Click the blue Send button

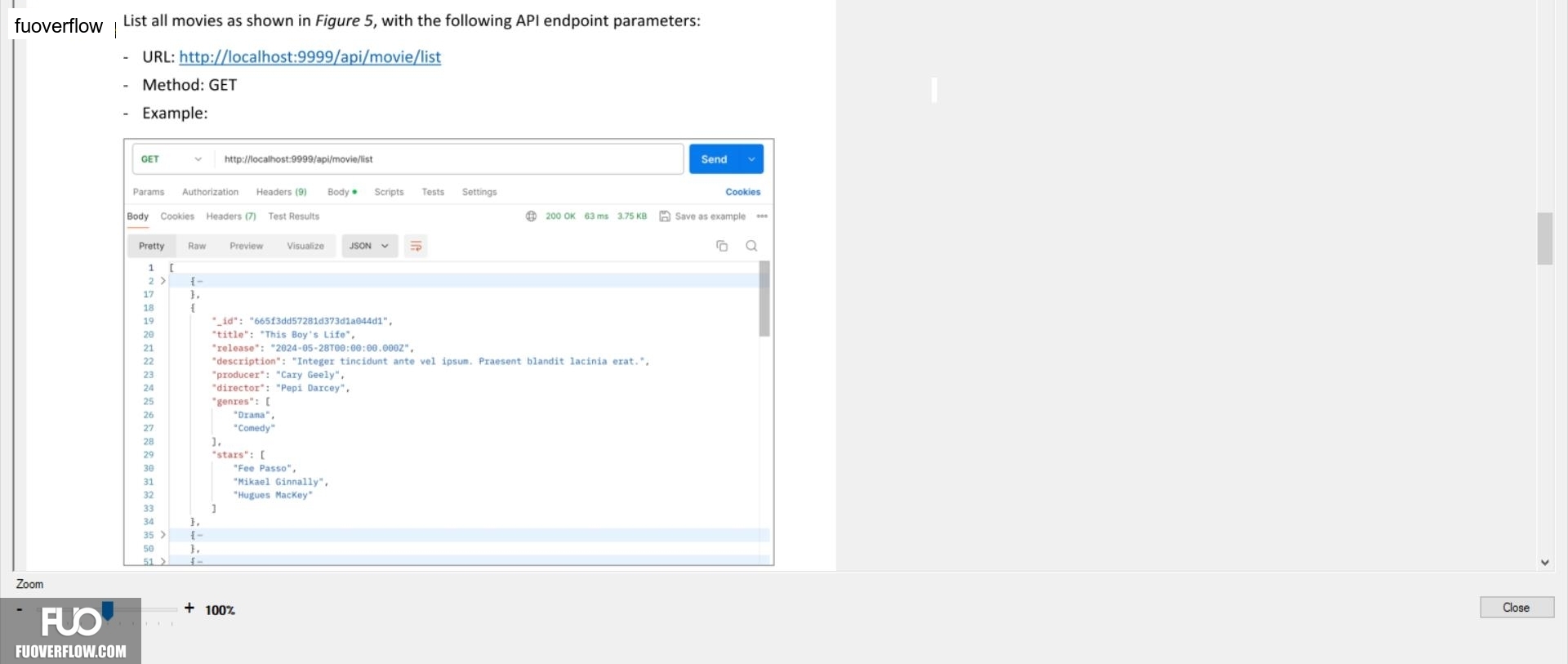pos(714,159)
